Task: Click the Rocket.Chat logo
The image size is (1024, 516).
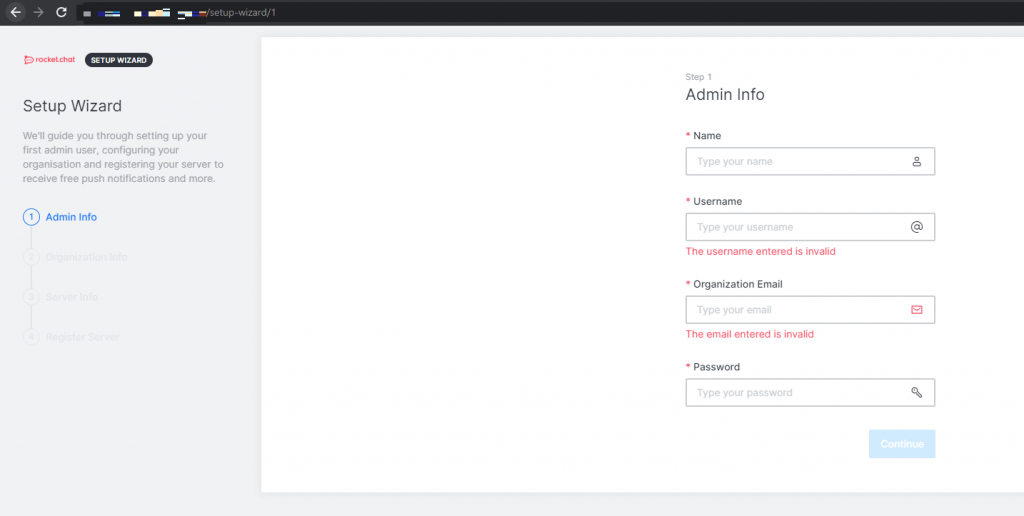Action: (x=50, y=60)
